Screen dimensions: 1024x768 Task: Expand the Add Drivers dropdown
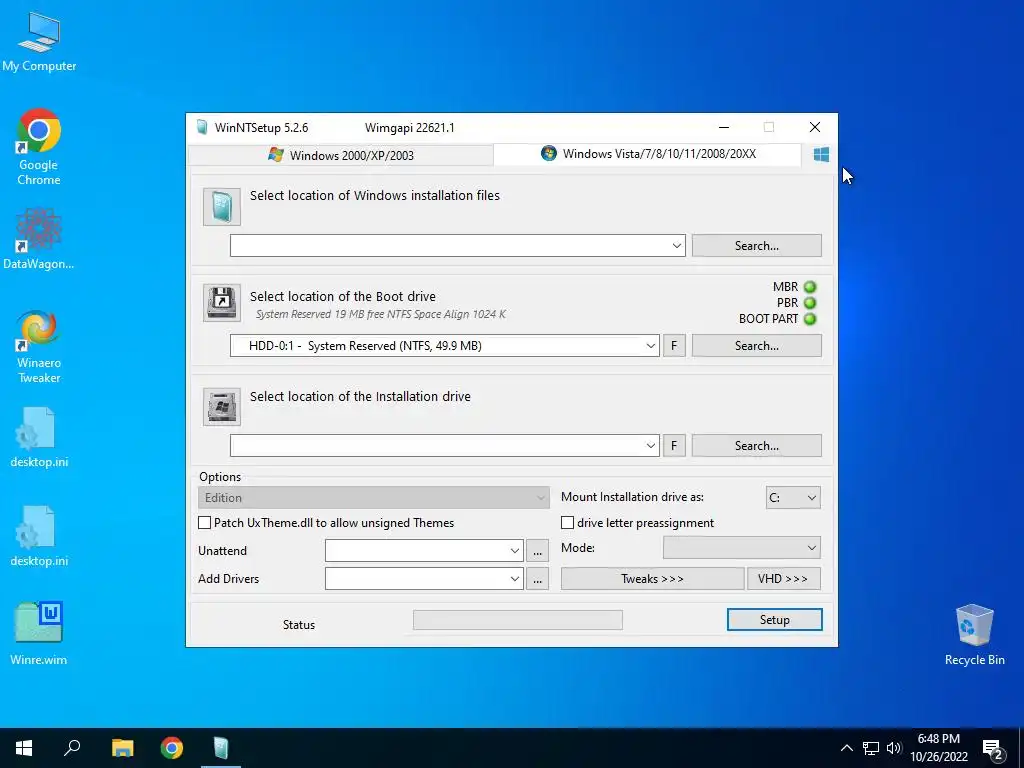point(515,579)
